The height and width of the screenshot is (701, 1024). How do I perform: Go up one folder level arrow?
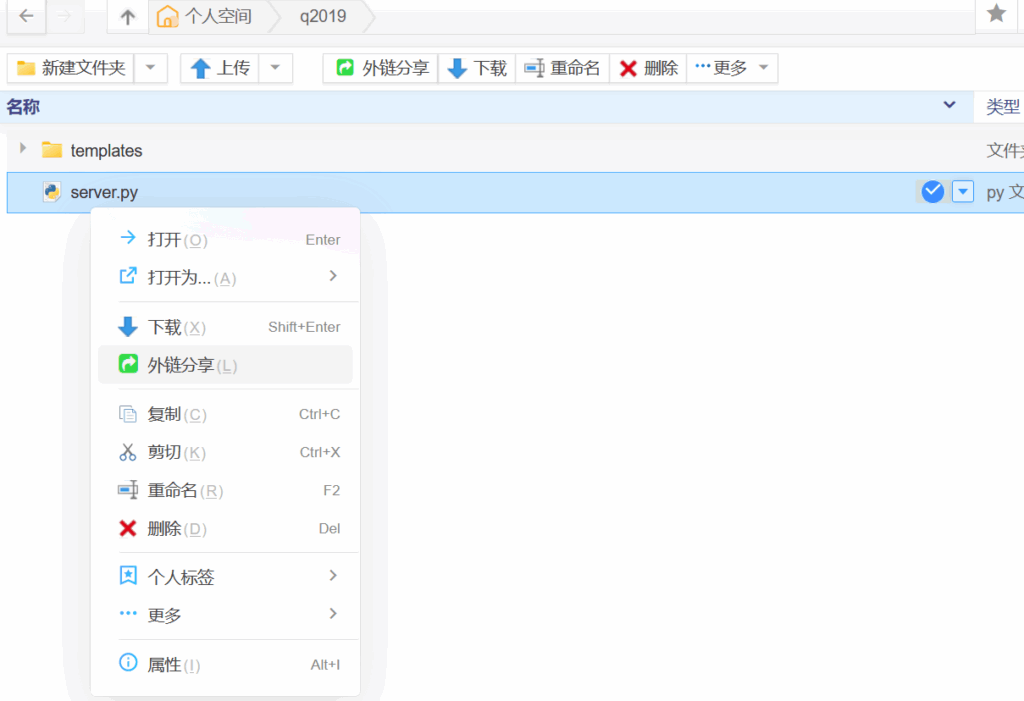pyautogui.click(x=127, y=16)
